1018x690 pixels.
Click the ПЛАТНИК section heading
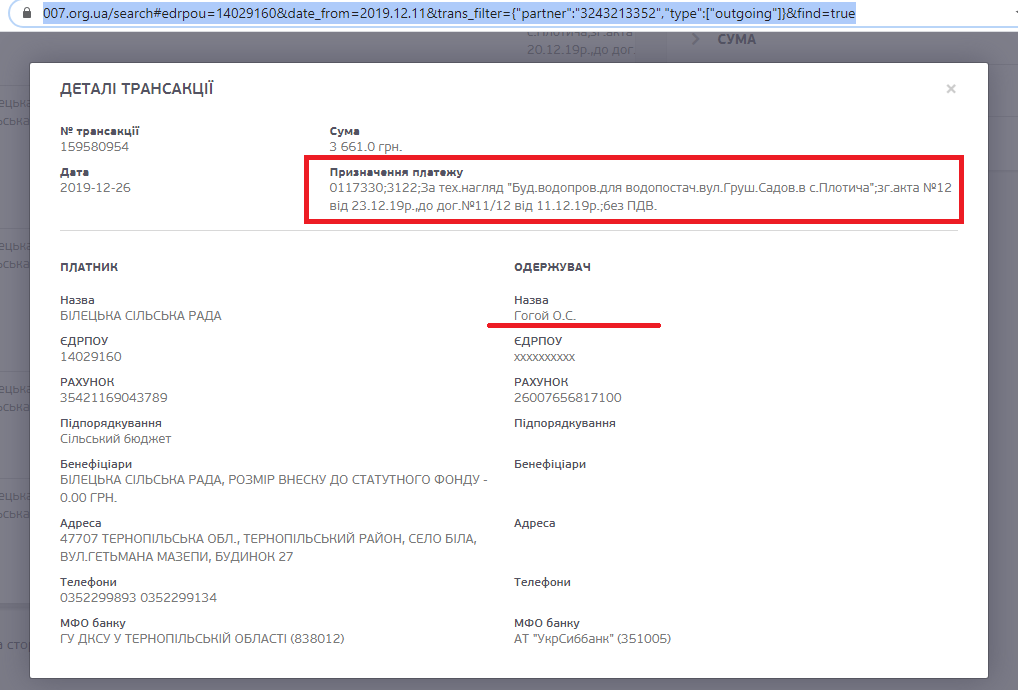[x=89, y=267]
